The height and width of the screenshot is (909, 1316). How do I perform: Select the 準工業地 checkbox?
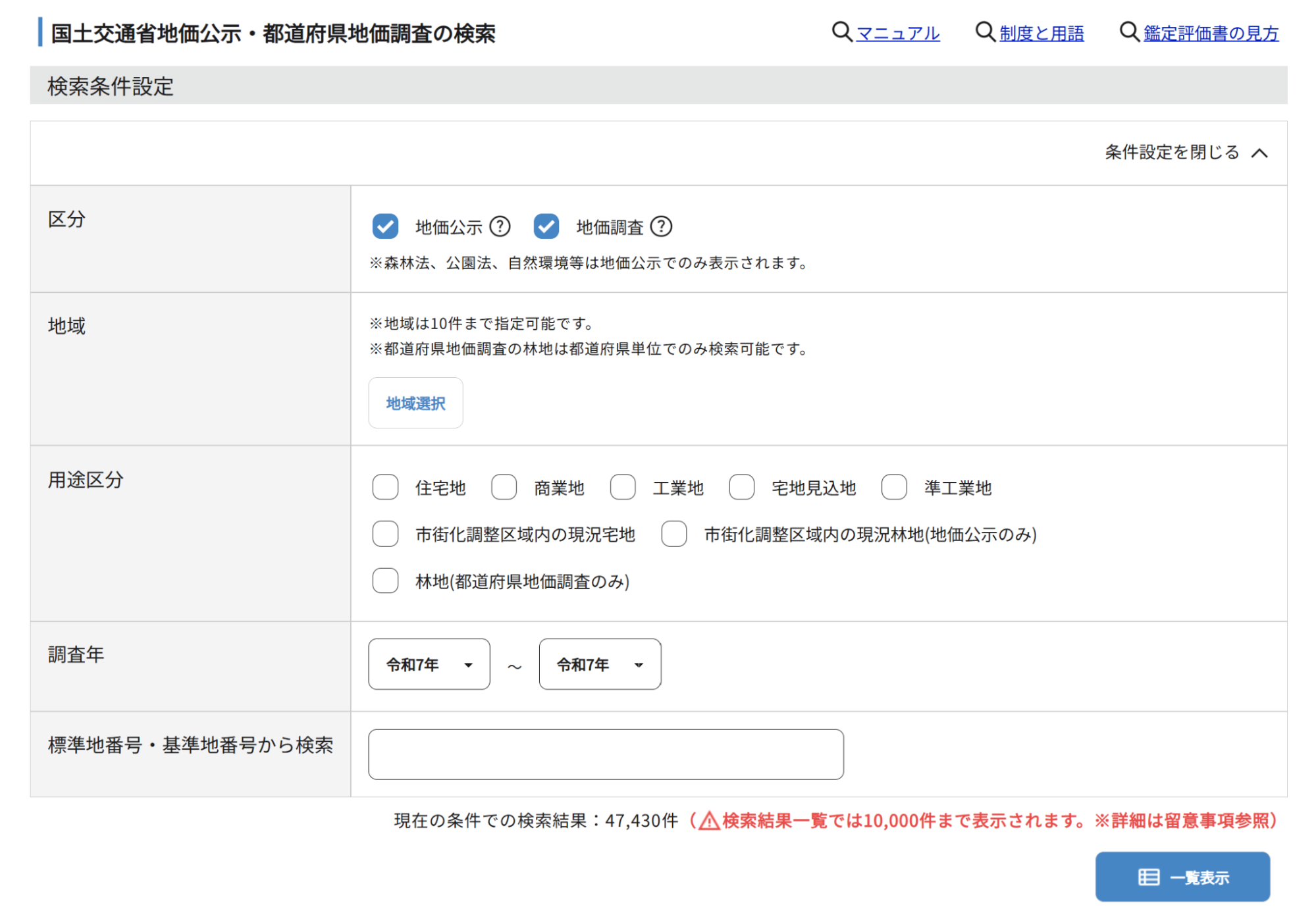point(894,488)
